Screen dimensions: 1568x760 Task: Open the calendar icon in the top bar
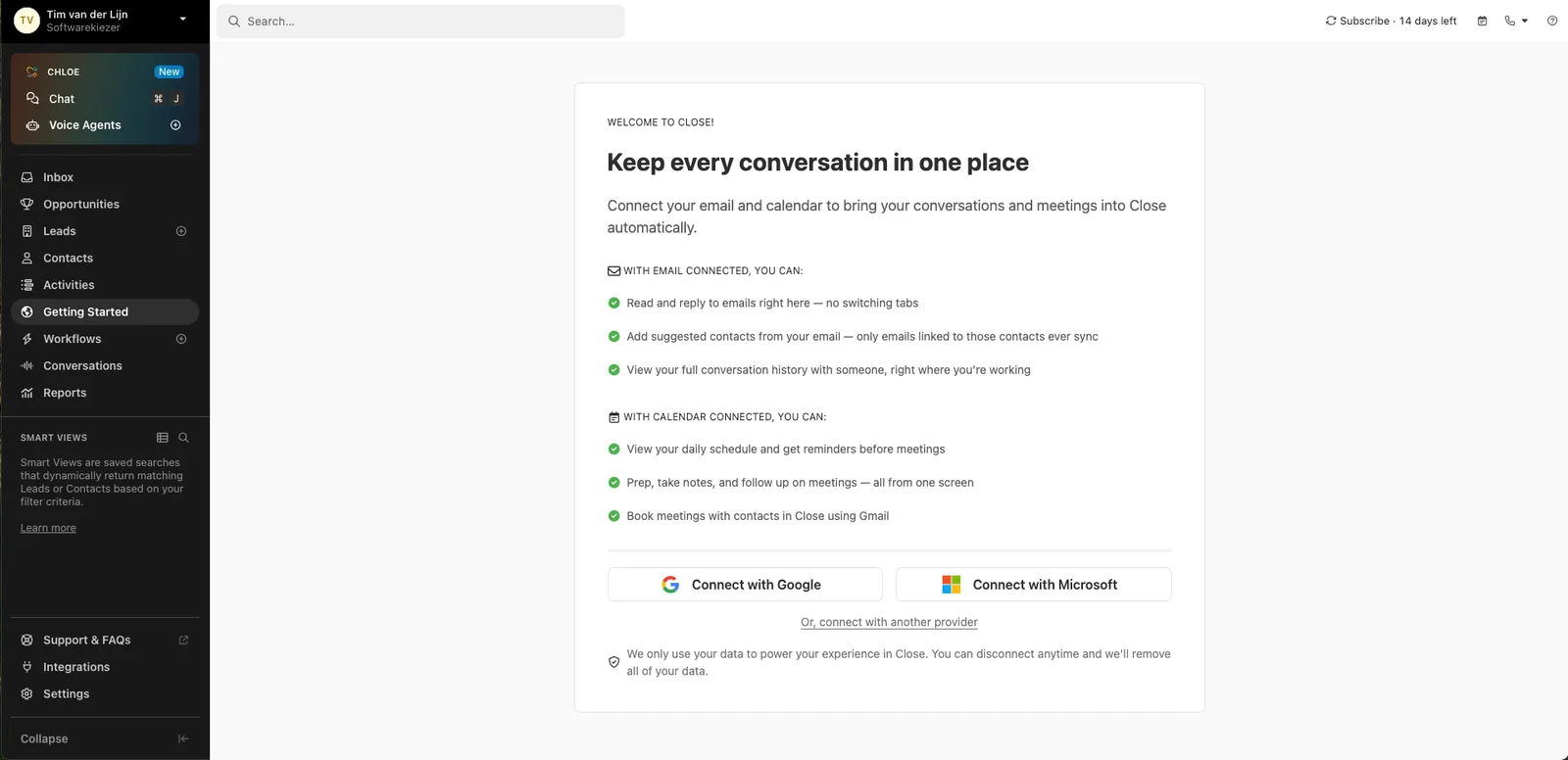[1482, 21]
